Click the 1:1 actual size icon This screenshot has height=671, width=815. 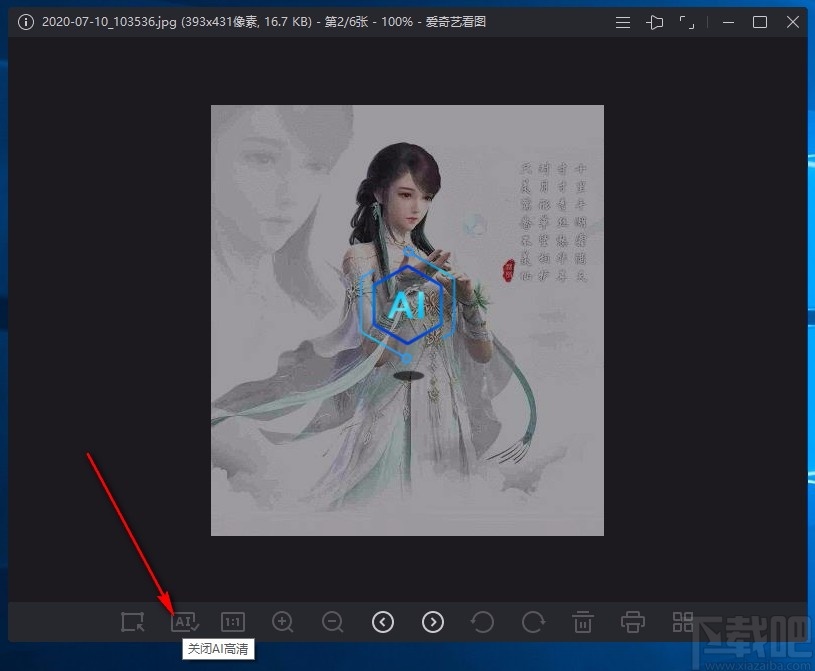click(x=232, y=622)
